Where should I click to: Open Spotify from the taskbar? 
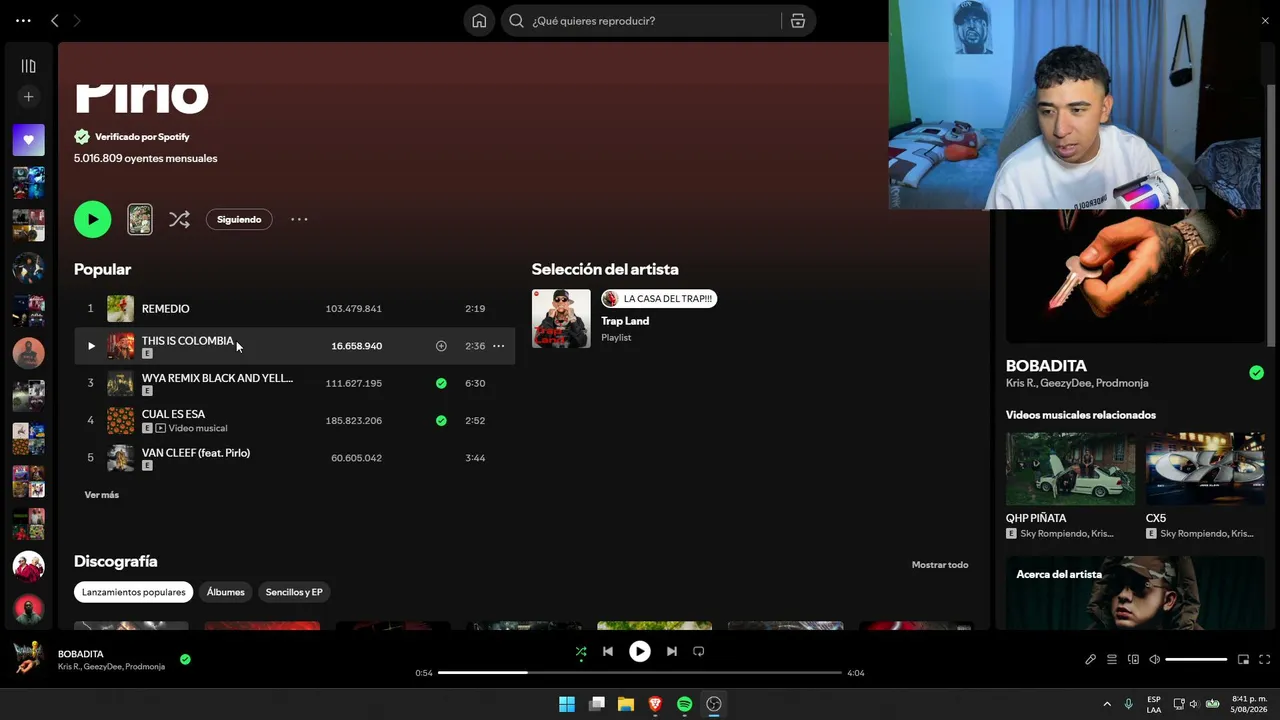(x=684, y=704)
